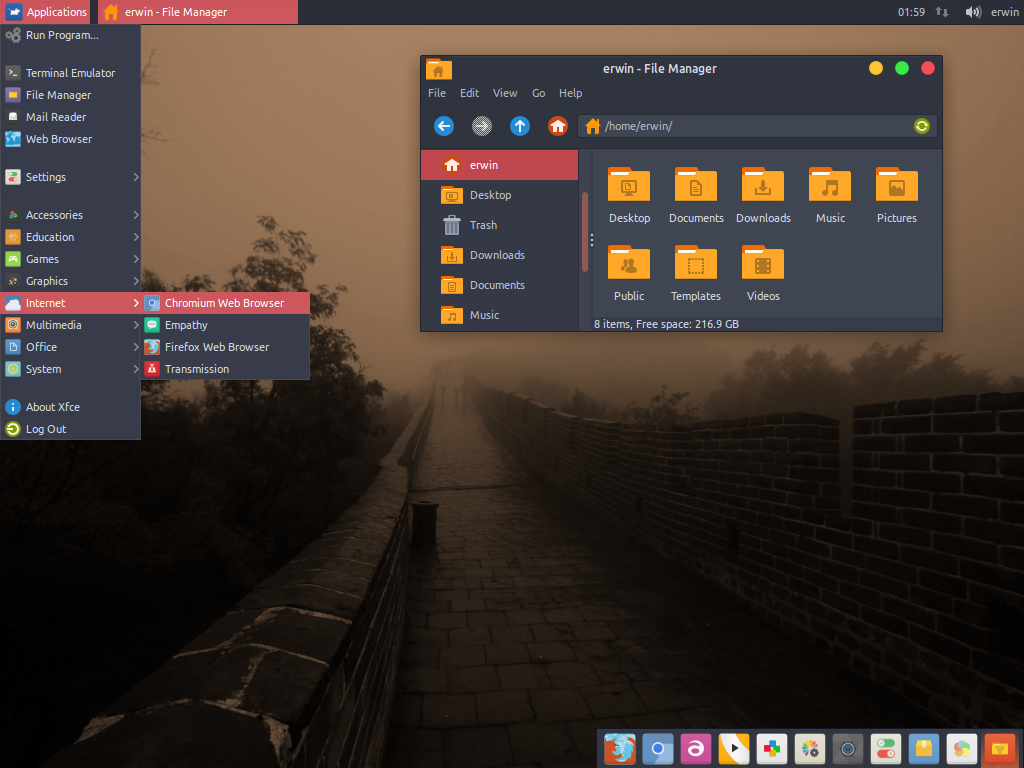Open Terminal Emulator from the menu
The height and width of the screenshot is (768, 1024).
coord(71,73)
